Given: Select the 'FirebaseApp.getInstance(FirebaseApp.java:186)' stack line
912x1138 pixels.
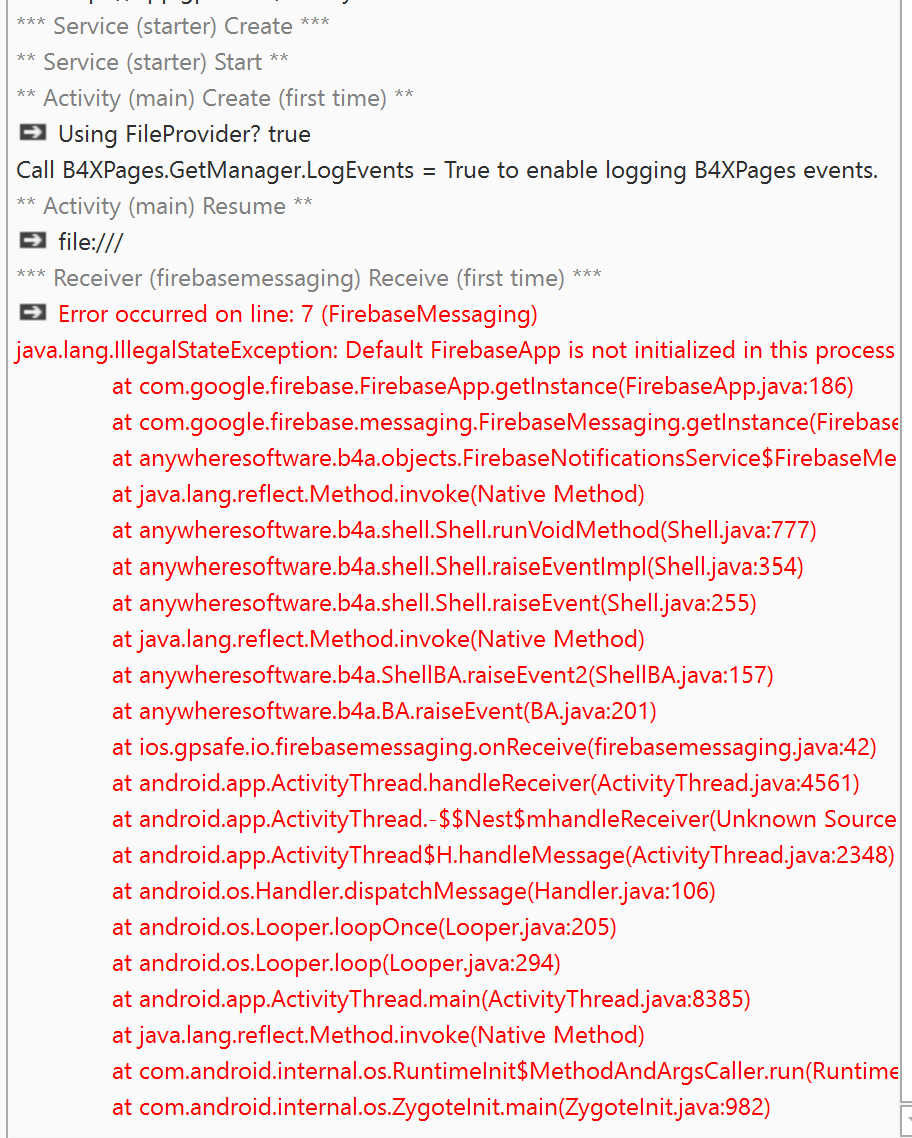Looking at the screenshot, I should pyautogui.click(x=482, y=386).
